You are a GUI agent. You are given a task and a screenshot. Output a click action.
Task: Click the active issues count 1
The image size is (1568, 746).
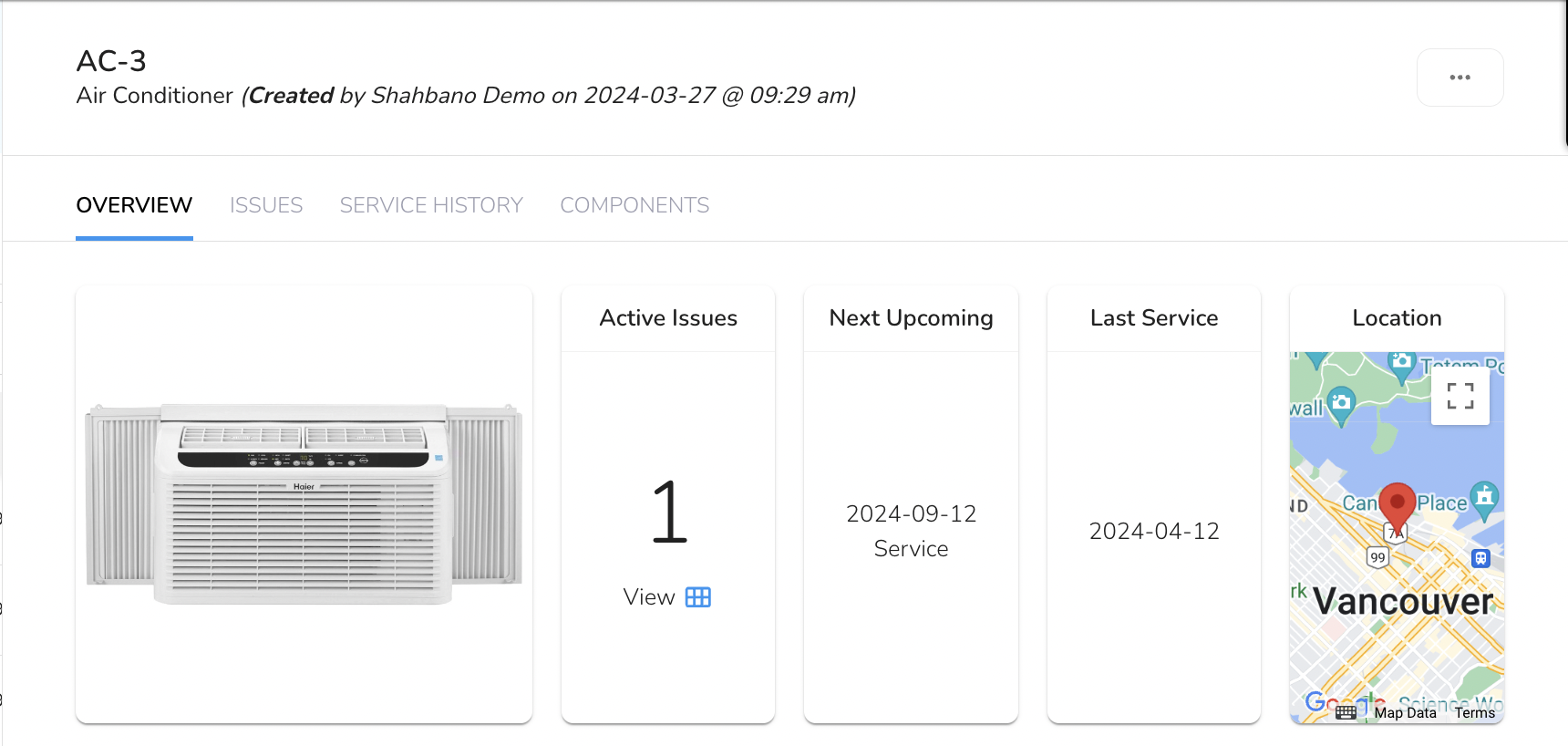(669, 513)
